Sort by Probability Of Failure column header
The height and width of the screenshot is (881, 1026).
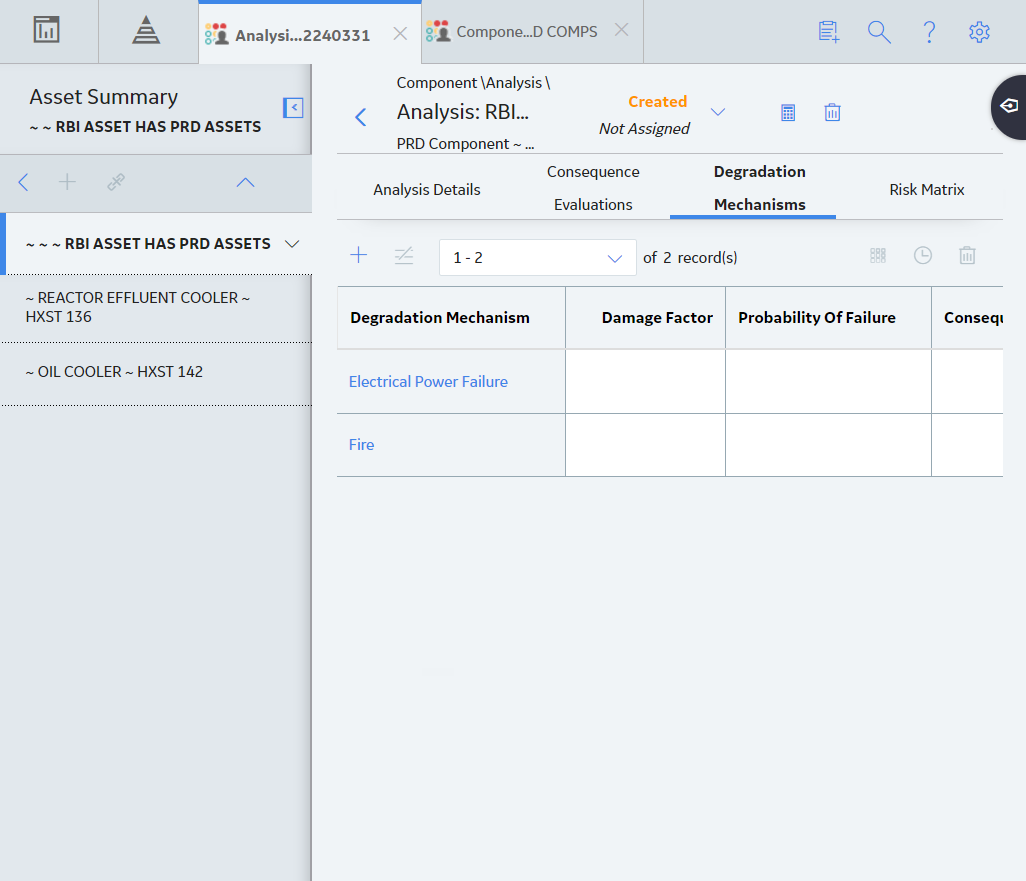tap(817, 317)
